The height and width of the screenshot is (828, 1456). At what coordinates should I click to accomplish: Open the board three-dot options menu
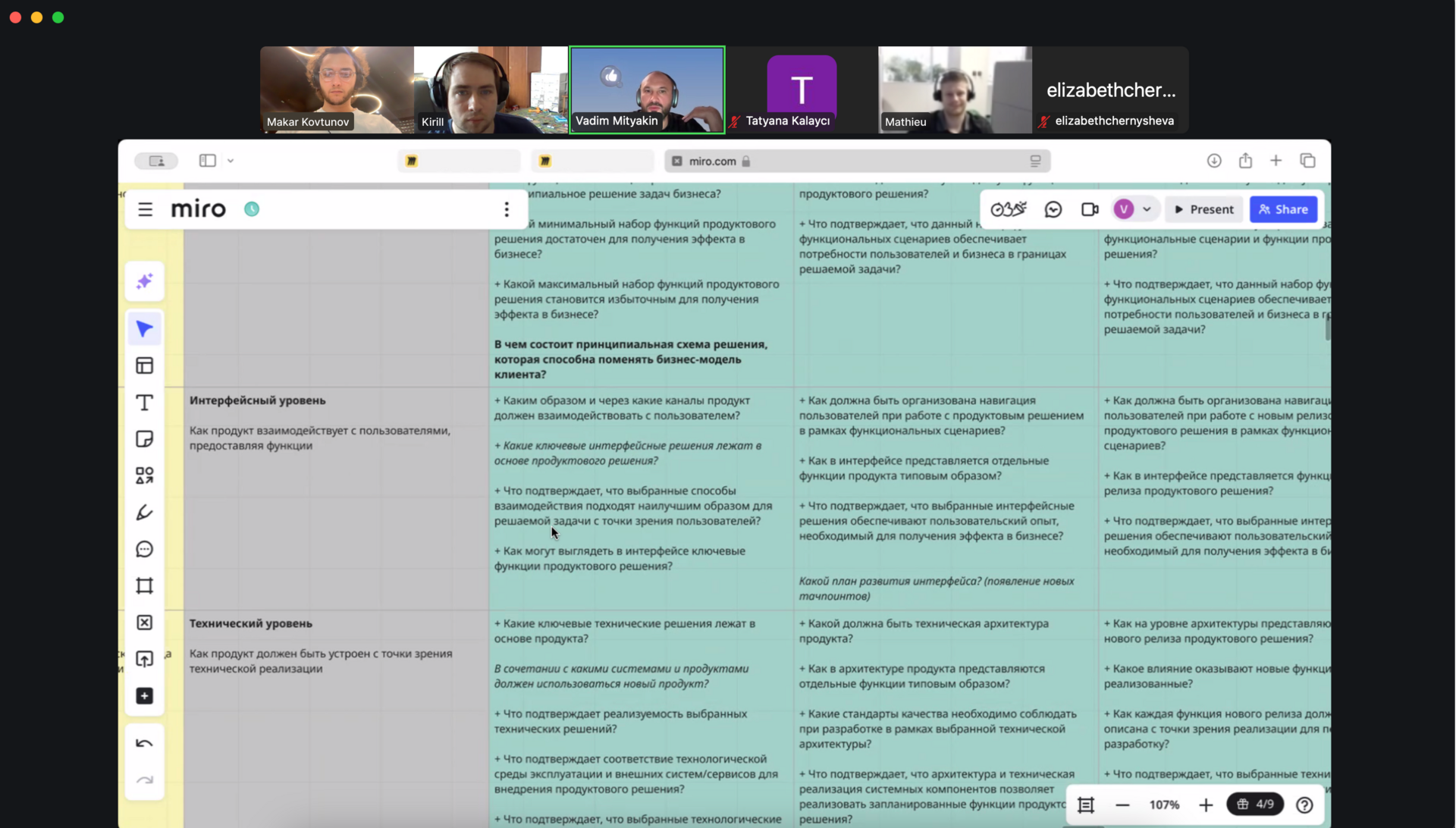pyautogui.click(x=507, y=209)
